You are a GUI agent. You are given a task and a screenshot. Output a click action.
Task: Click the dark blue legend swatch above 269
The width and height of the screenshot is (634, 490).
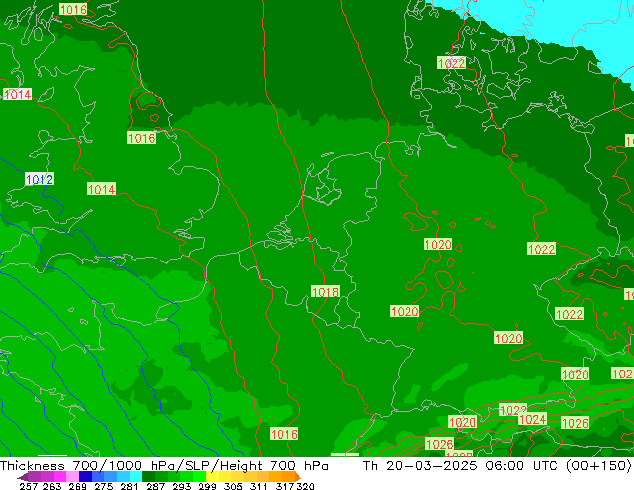85,476
